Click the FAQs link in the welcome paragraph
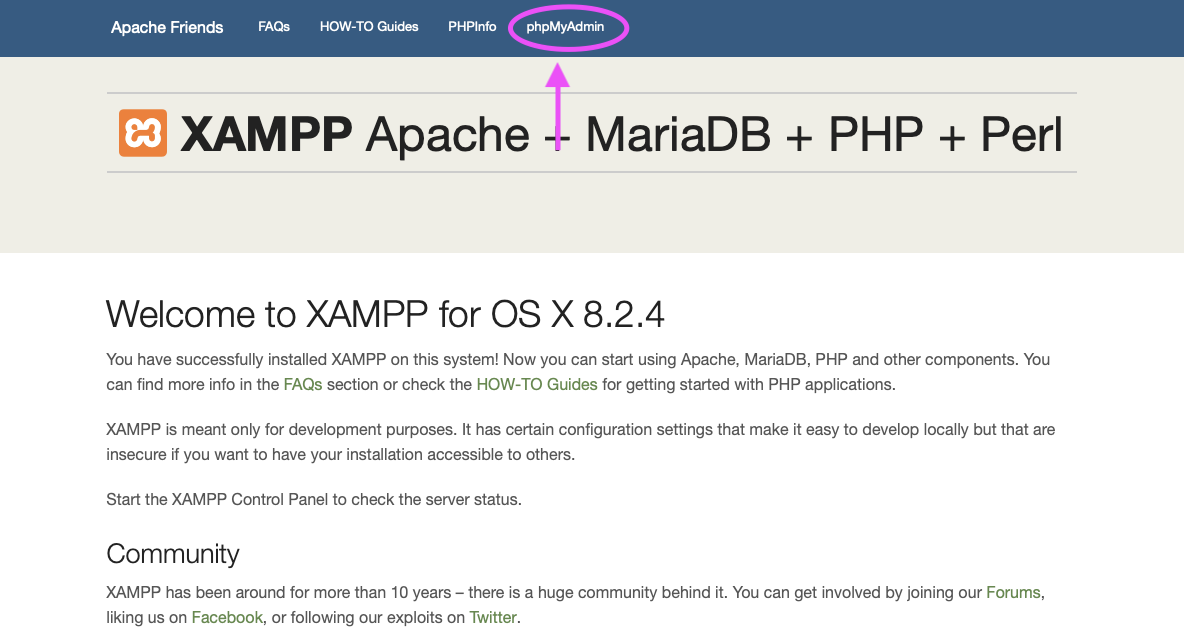This screenshot has height=638, width=1184. pos(303,384)
